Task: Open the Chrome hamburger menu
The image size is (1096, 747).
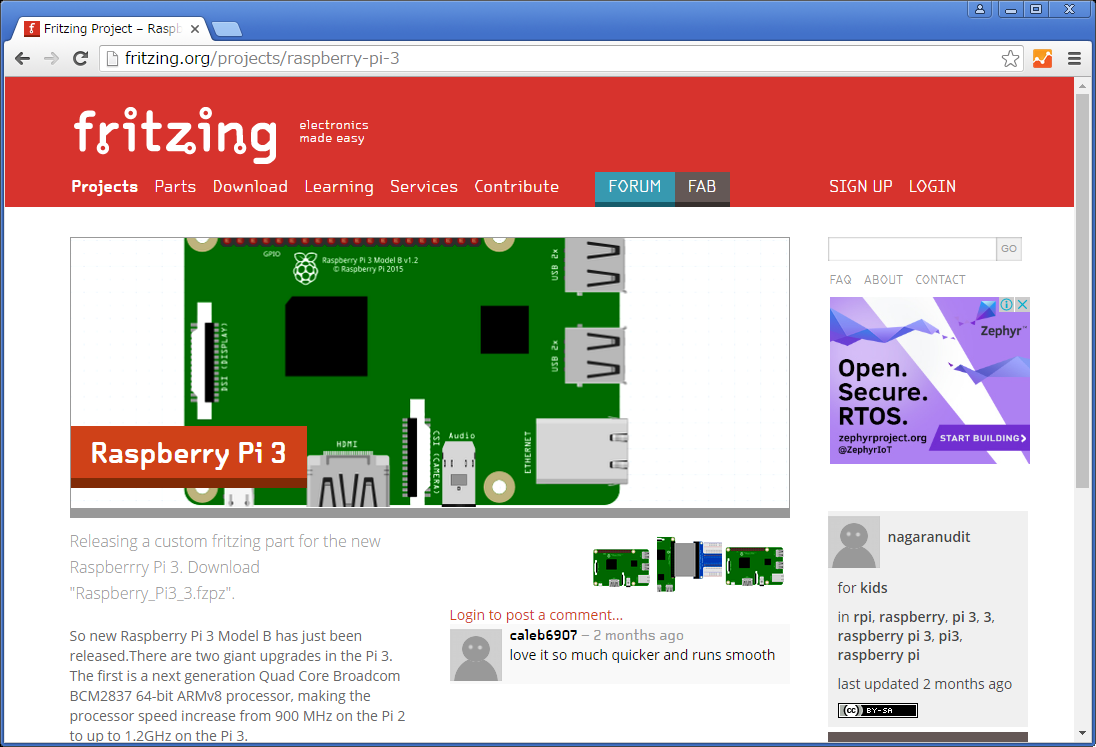Action: click(1074, 59)
